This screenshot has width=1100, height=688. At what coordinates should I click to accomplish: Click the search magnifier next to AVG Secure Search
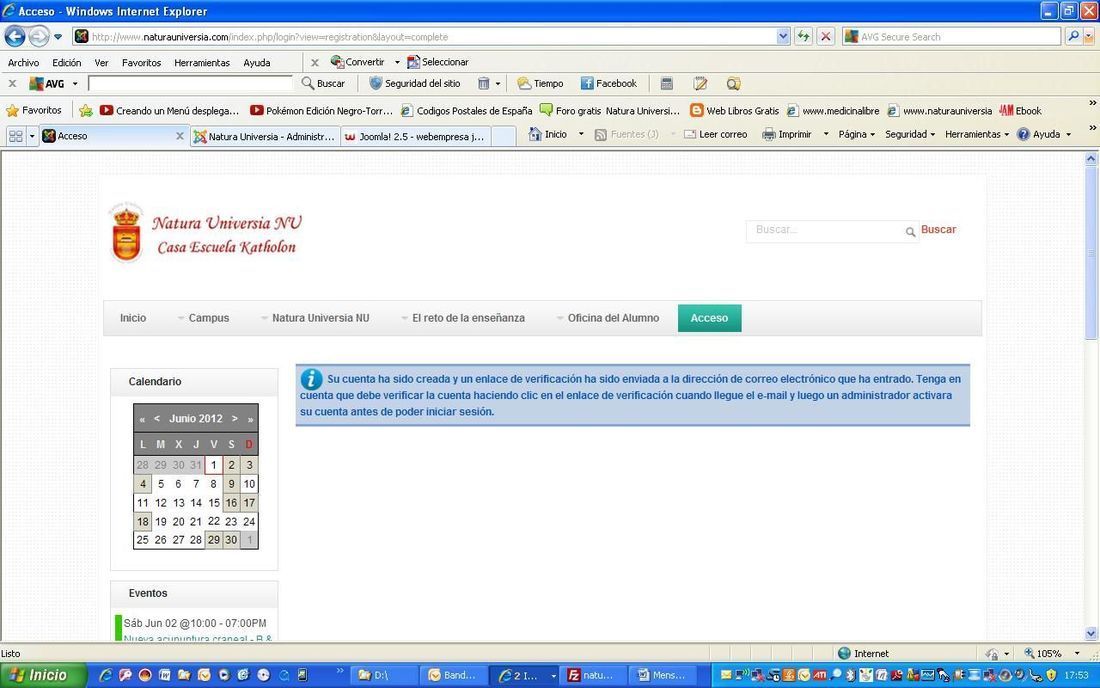(x=1073, y=36)
